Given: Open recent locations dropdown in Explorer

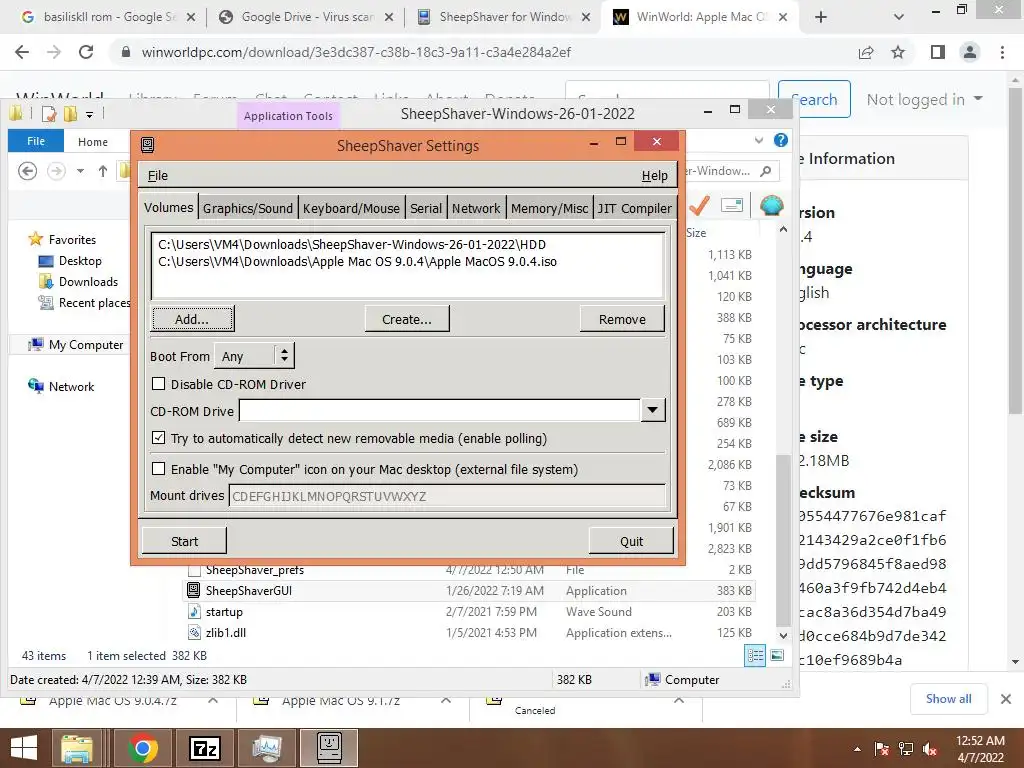Looking at the screenshot, I should (x=80, y=171).
